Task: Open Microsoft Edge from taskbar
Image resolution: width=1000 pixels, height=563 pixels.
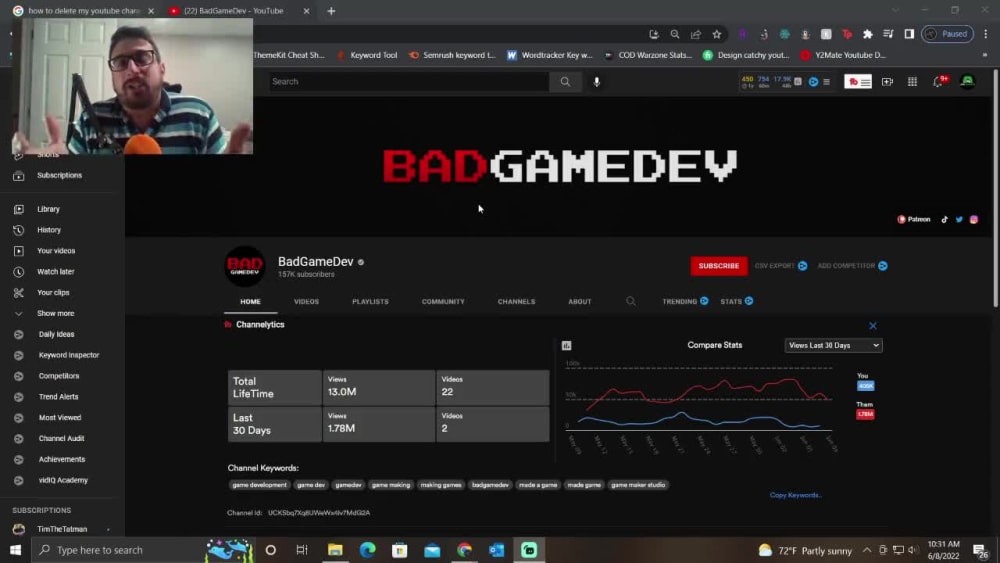Action: (x=367, y=550)
